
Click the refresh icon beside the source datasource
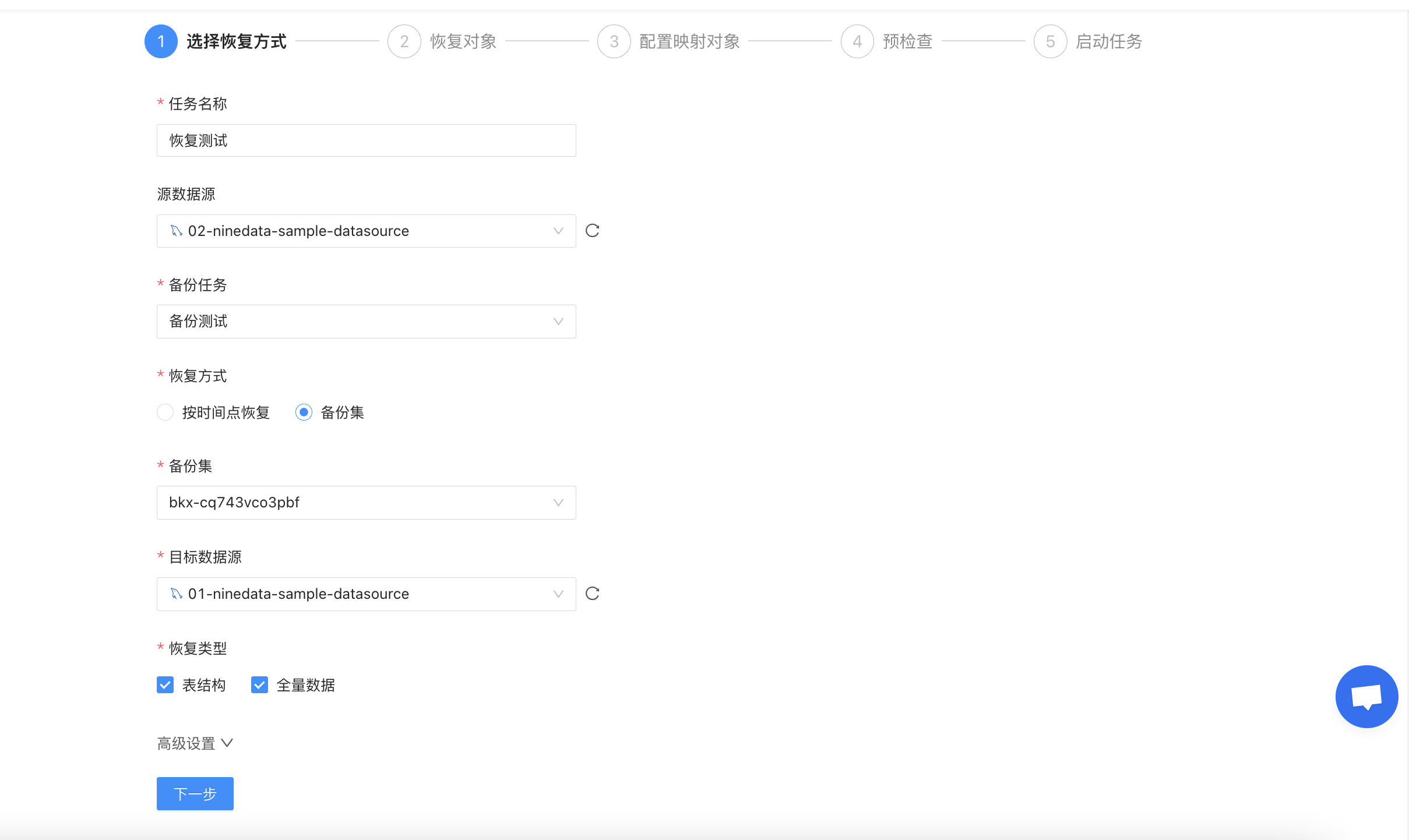(x=592, y=230)
